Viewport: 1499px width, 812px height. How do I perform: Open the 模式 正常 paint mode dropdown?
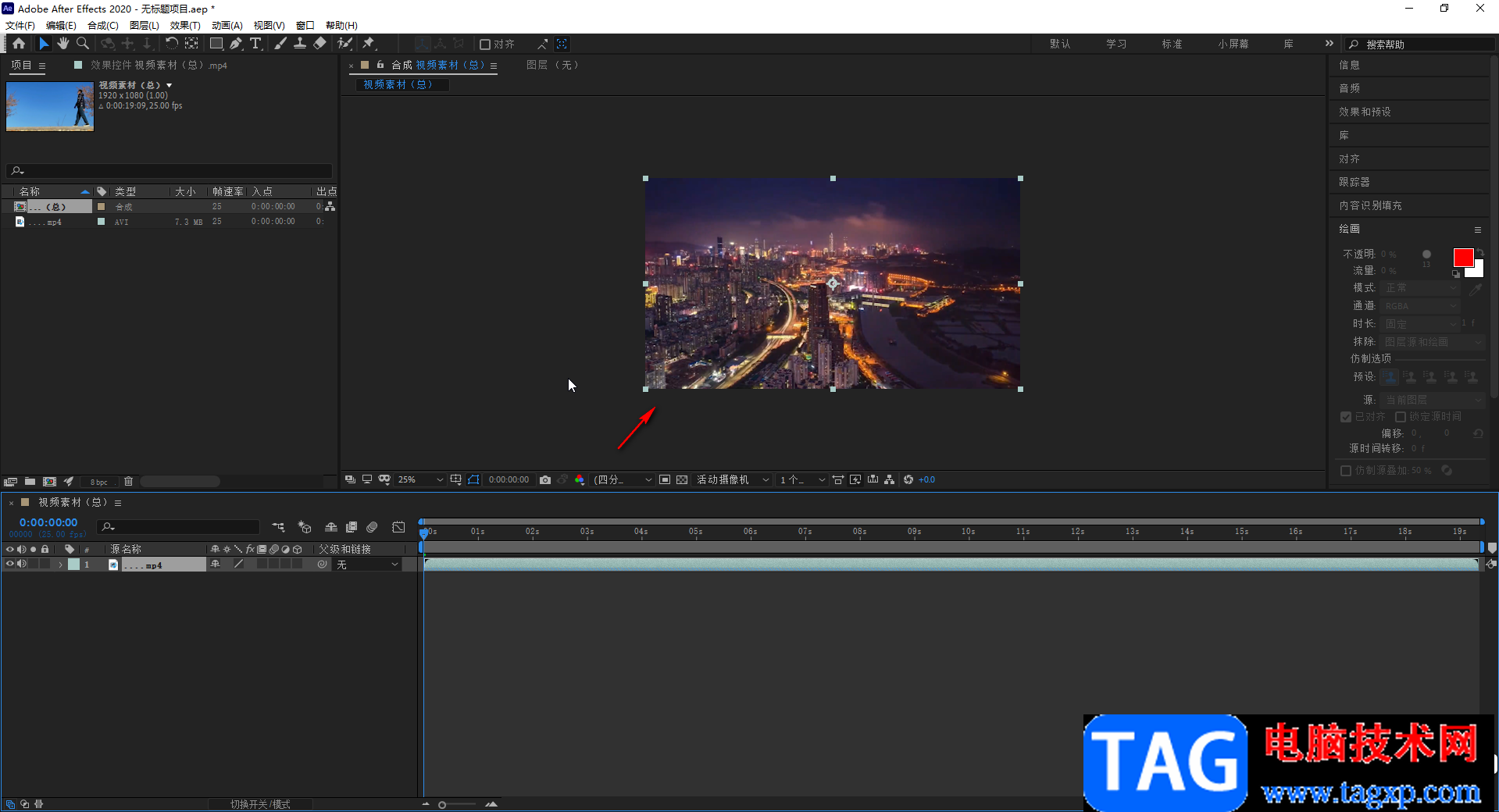[x=1421, y=288]
